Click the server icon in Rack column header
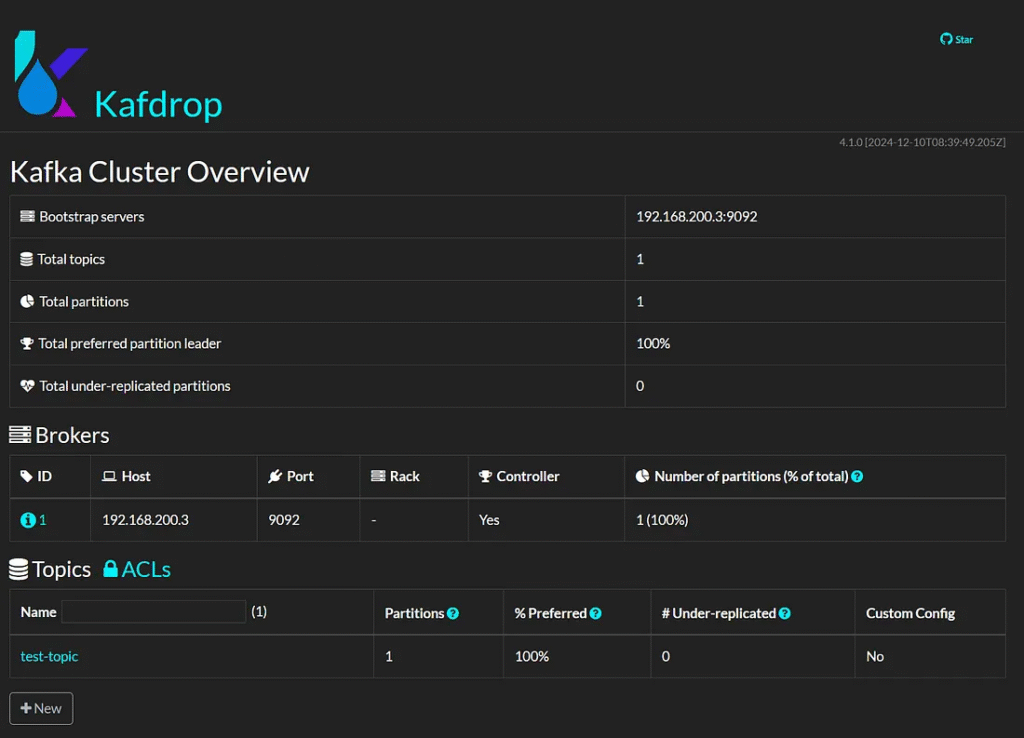Image resolution: width=1024 pixels, height=738 pixels. pos(378,476)
